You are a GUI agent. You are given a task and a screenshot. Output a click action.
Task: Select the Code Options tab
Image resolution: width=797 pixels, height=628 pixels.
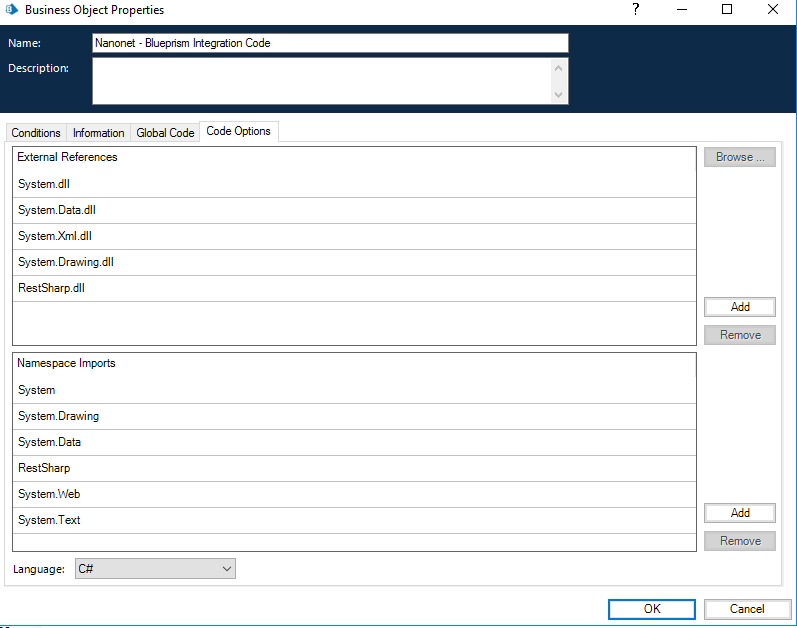[238, 131]
